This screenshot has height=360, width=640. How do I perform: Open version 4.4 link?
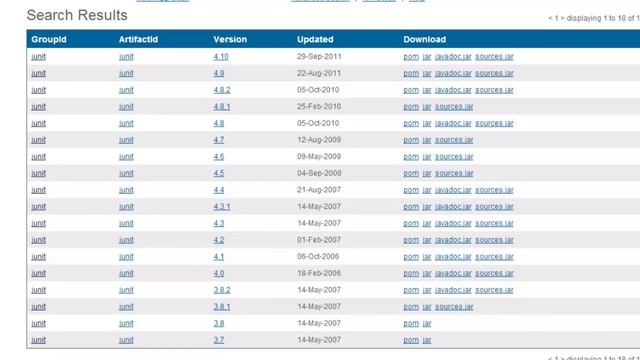pyautogui.click(x=219, y=190)
